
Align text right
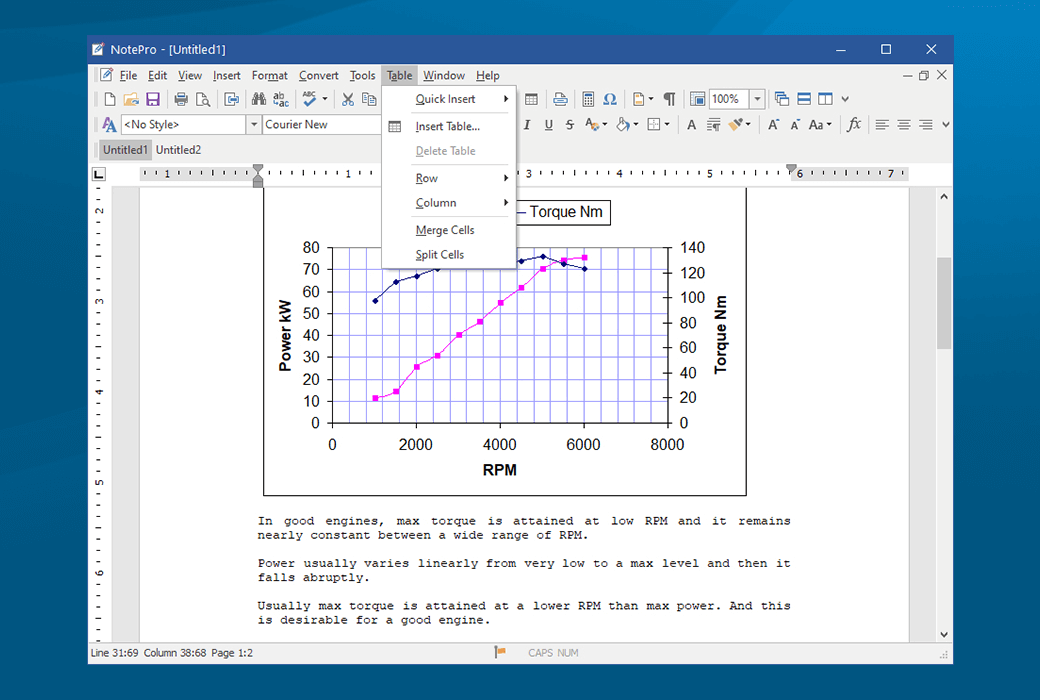(x=925, y=125)
